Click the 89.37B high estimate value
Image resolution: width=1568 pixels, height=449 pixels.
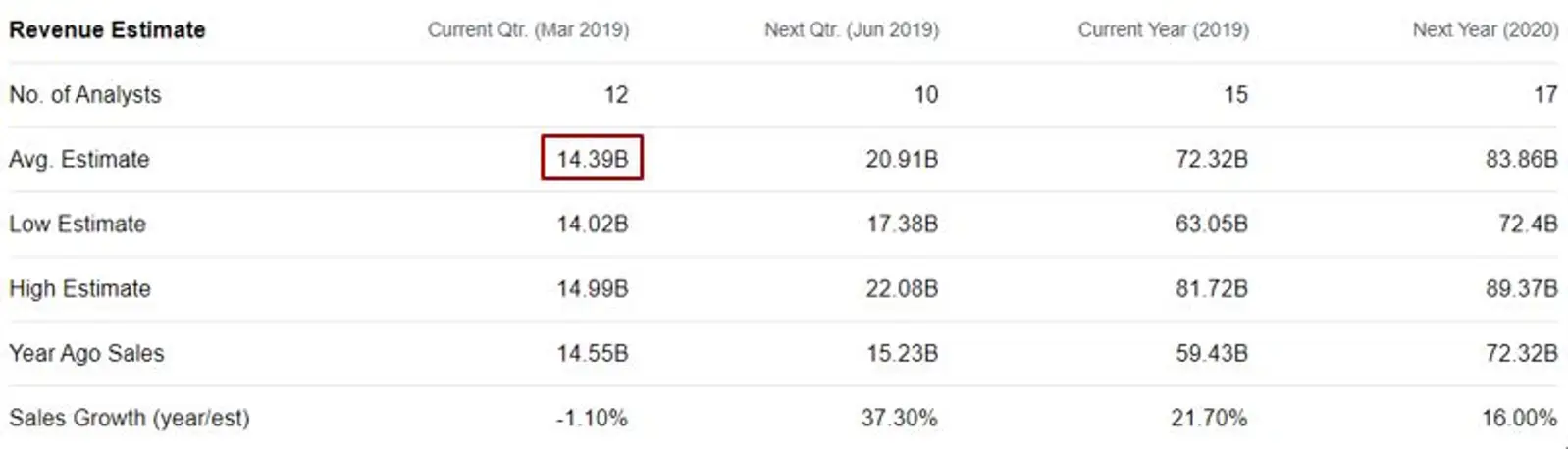click(x=1522, y=288)
